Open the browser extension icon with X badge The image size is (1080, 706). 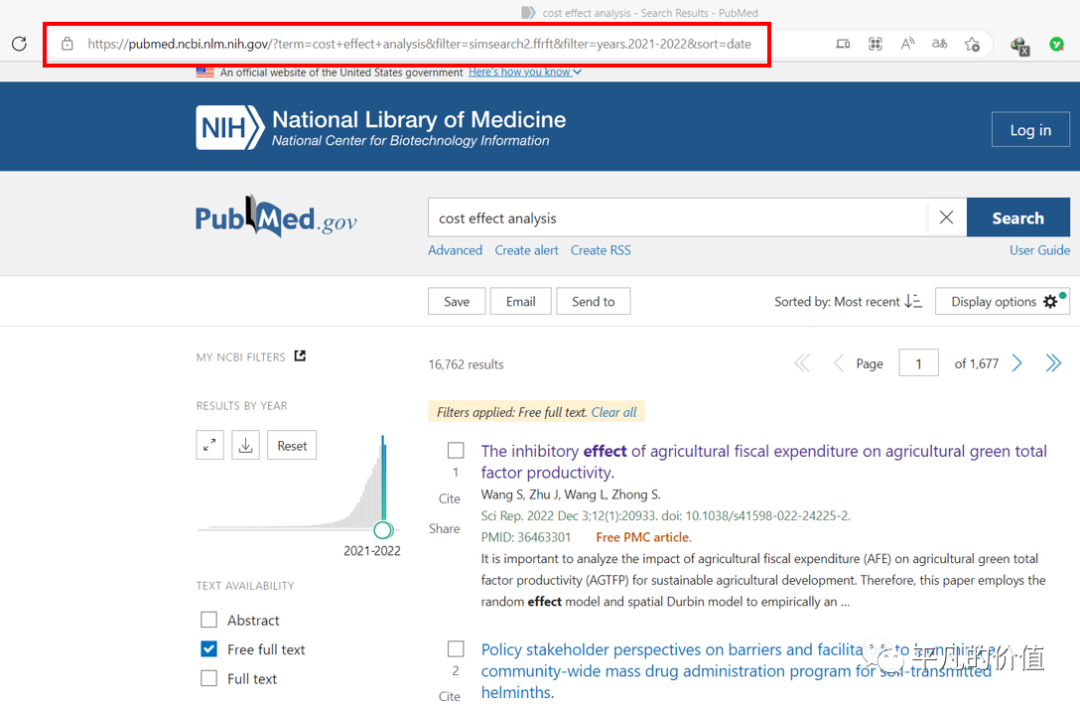click(x=1019, y=45)
